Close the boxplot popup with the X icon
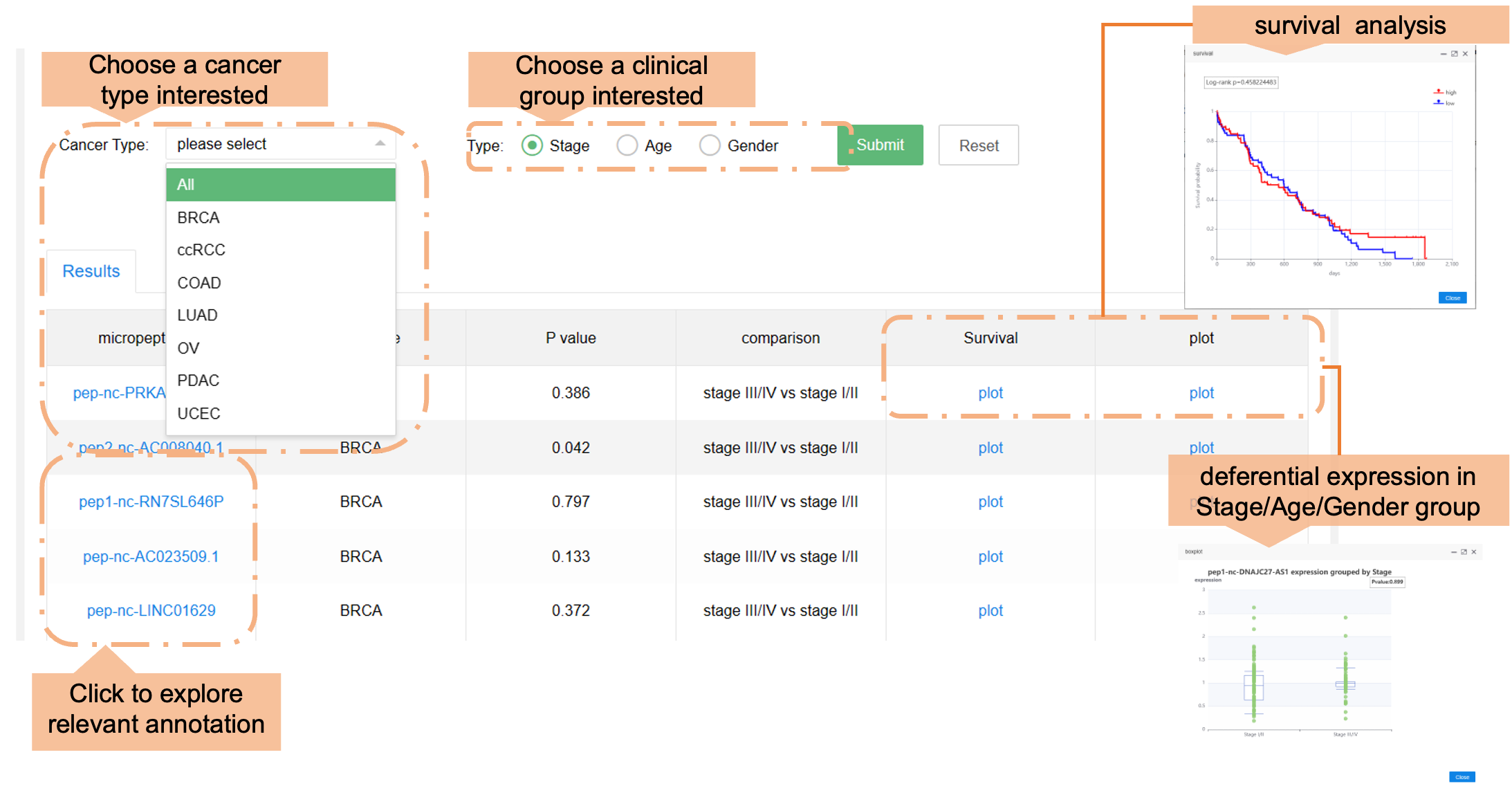The image size is (1512, 786). point(1474,552)
